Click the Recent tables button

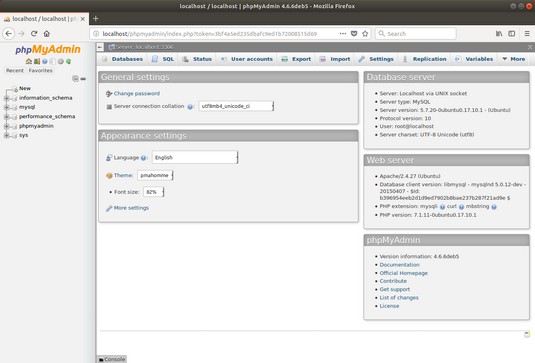click(15, 71)
